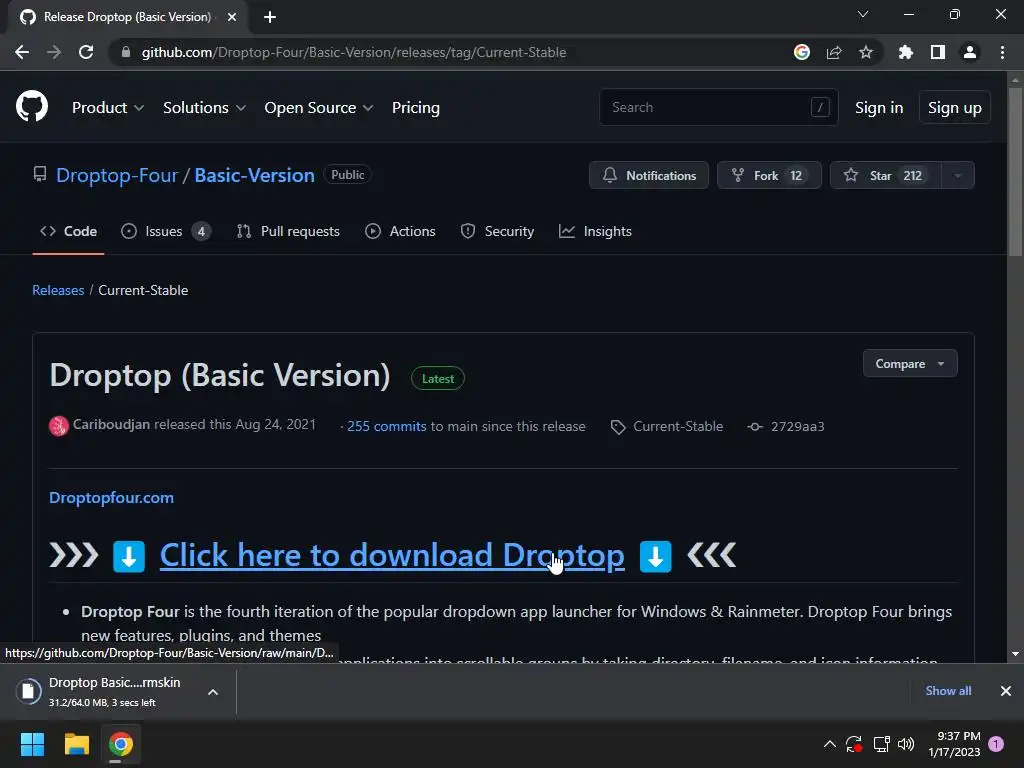Open the Extensions puzzle icon
Screen dimensions: 1024x768
pyautogui.click(x=905, y=52)
